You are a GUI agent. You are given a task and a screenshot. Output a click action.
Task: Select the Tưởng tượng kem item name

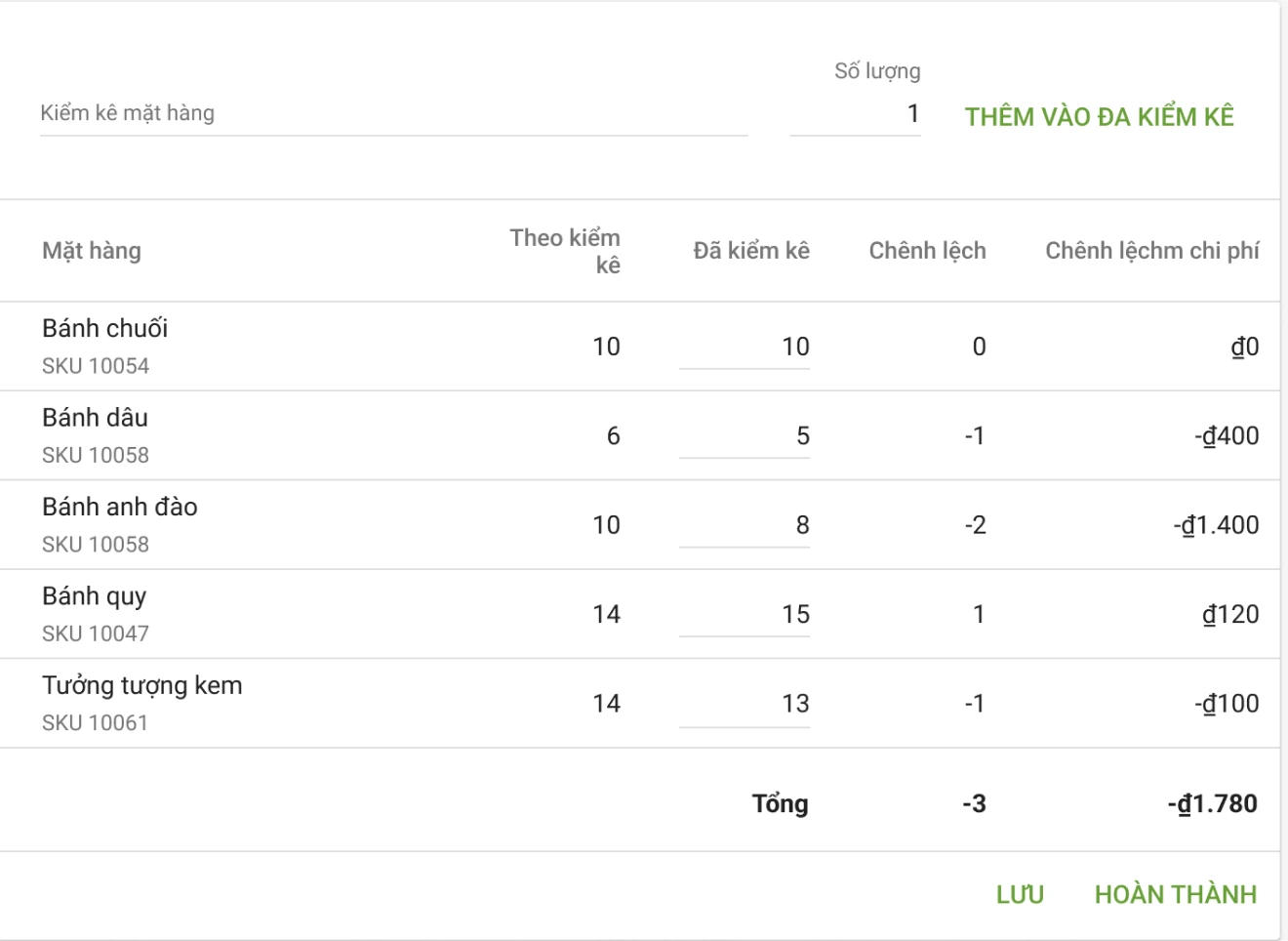click(x=141, y=685)
